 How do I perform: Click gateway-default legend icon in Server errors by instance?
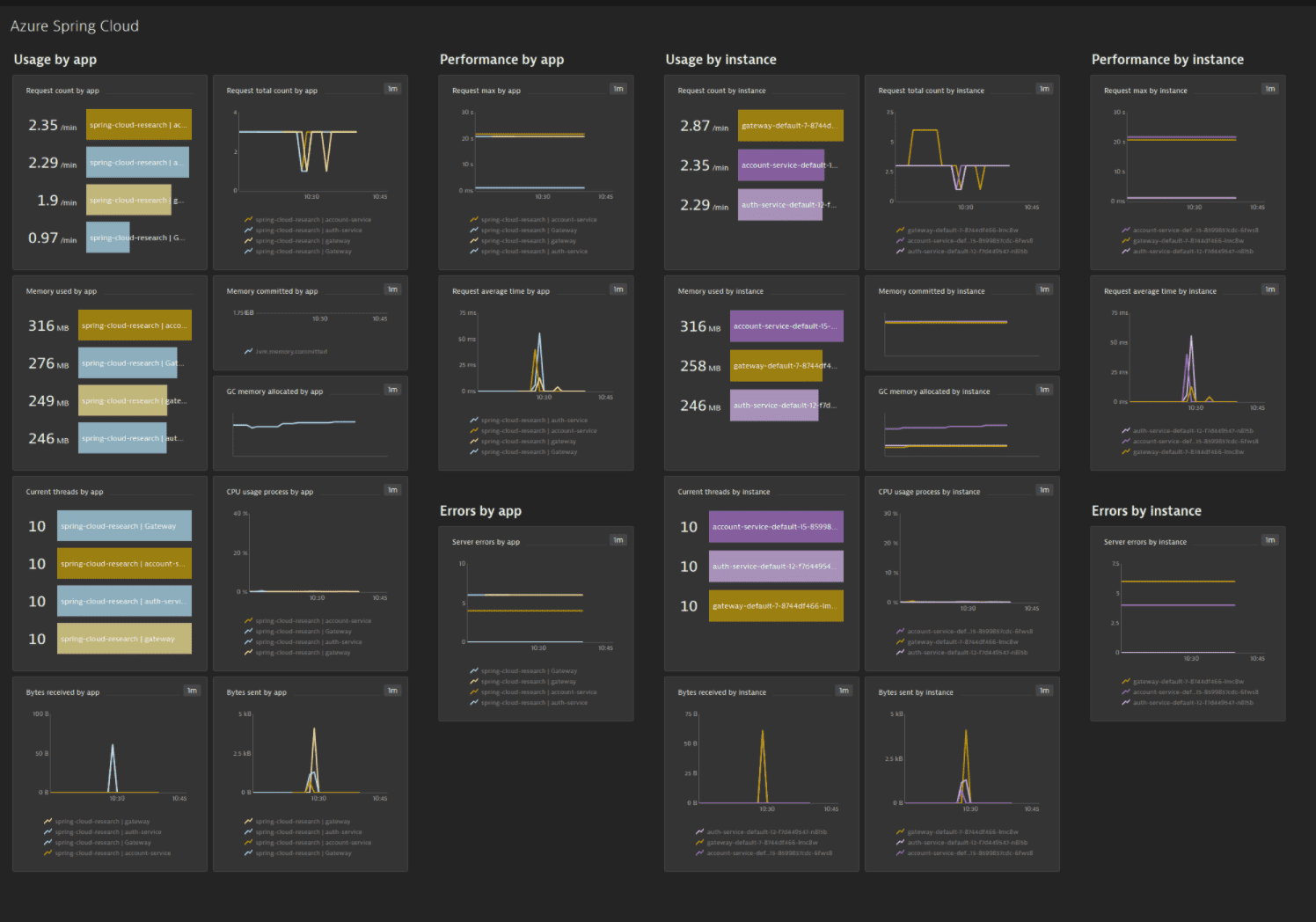click(1126, 682)
